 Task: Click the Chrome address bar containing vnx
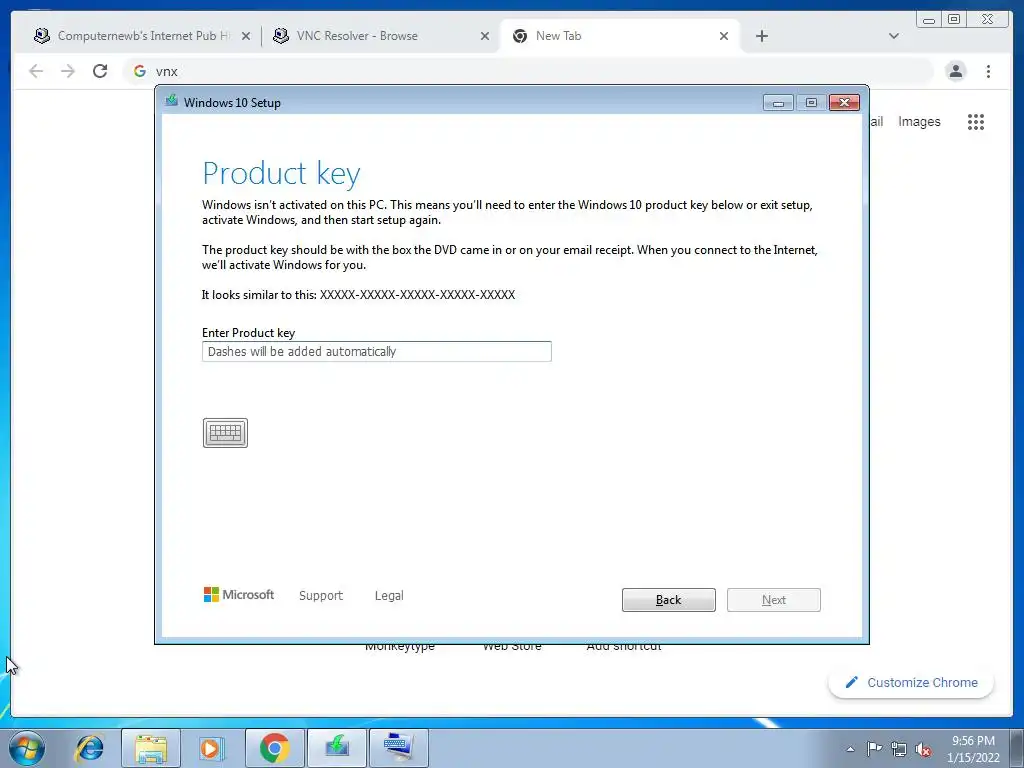pyautogui.click(x=528, y=71)
